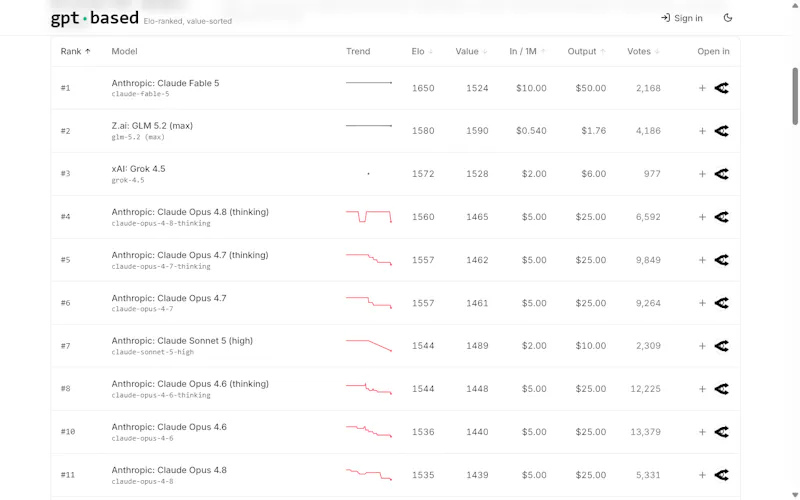
Task: Click the plus icon for Claude Opus 4.6 (thinking)
Action: click(x=702, y=389)
